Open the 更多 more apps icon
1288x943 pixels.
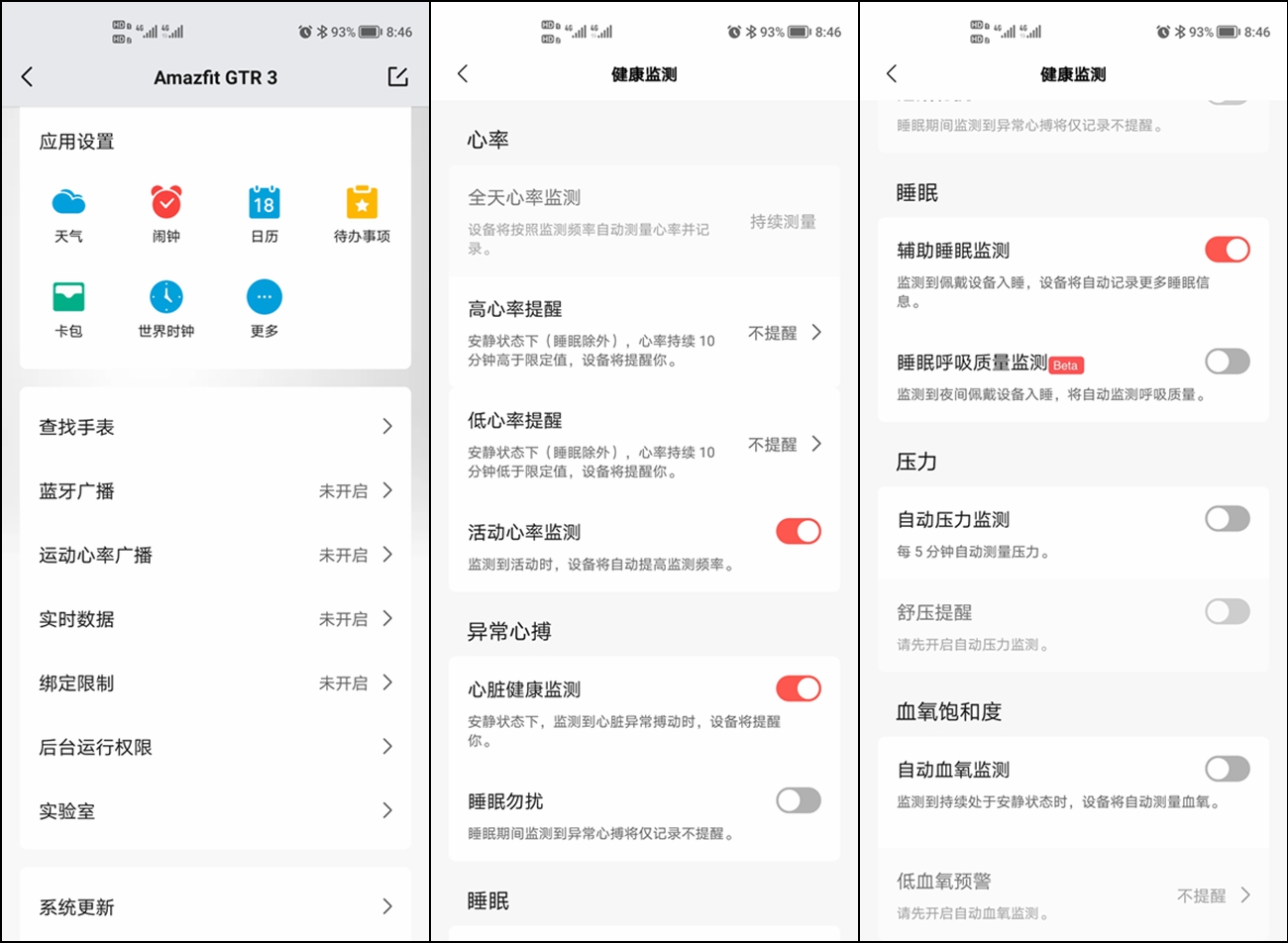click(x=265, y=309)
